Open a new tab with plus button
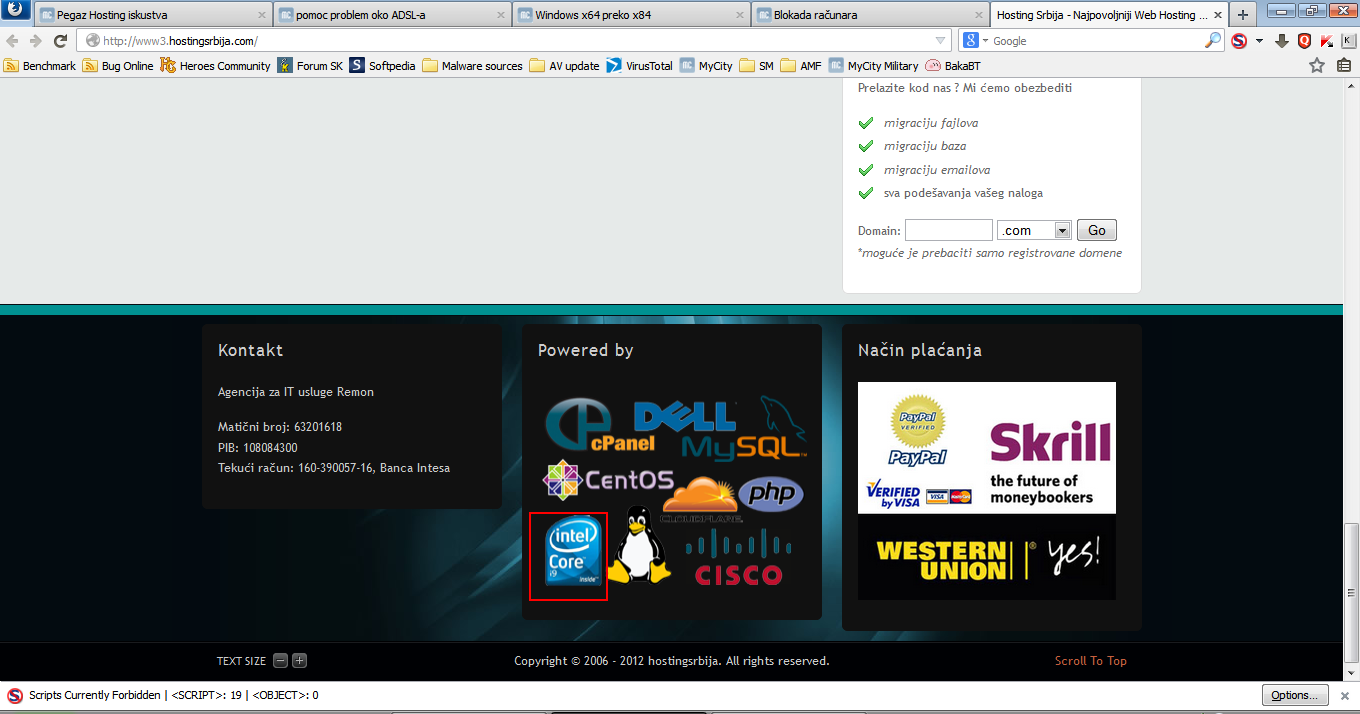 [x=1243, y=15]
